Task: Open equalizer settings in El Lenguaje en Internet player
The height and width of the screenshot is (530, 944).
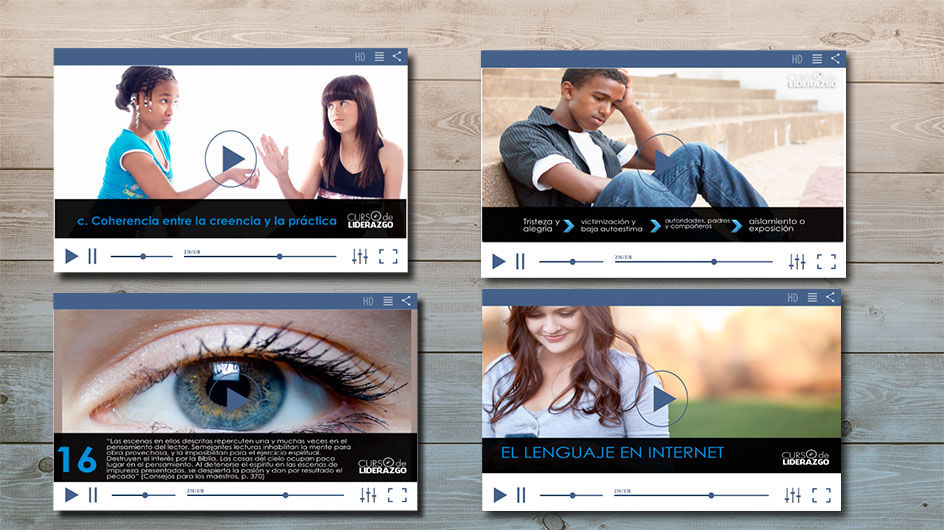Action: pos(793,495)
